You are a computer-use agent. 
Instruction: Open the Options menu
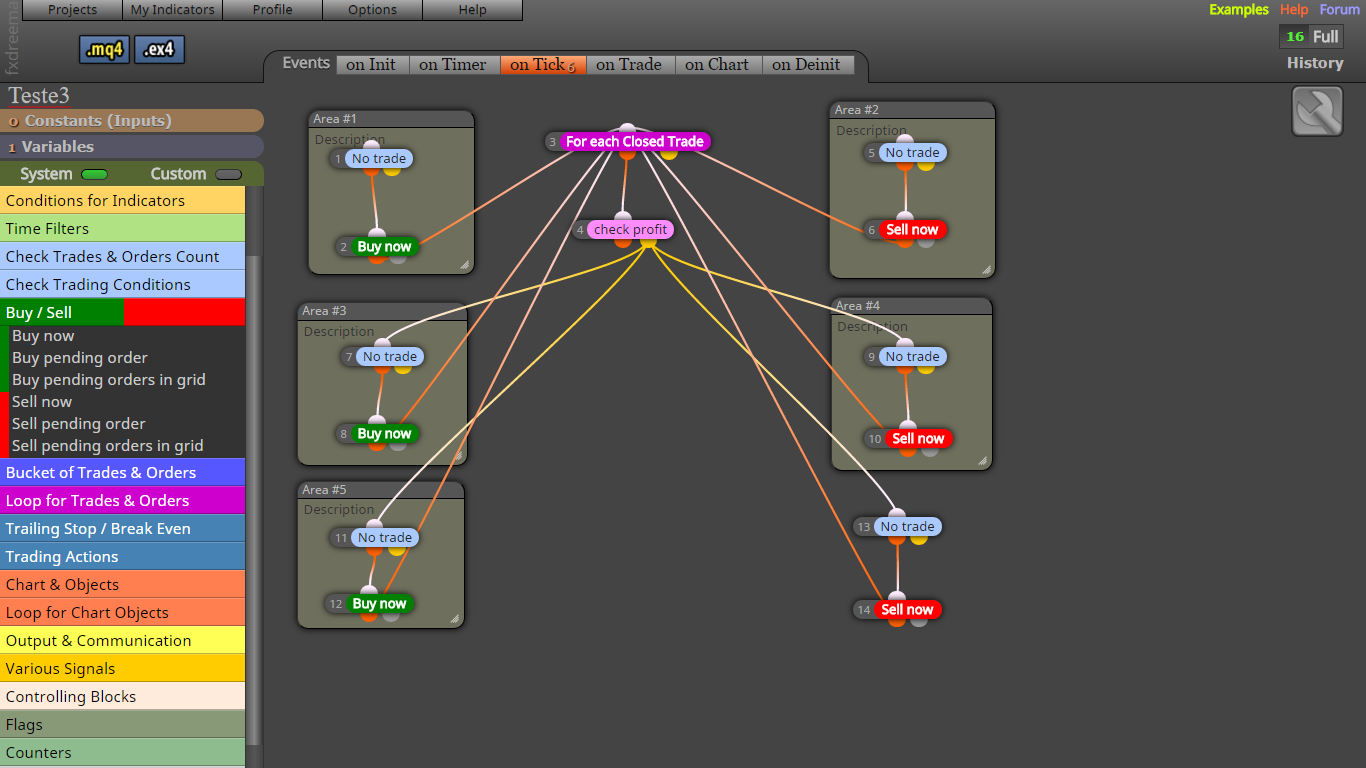(372, 10)
